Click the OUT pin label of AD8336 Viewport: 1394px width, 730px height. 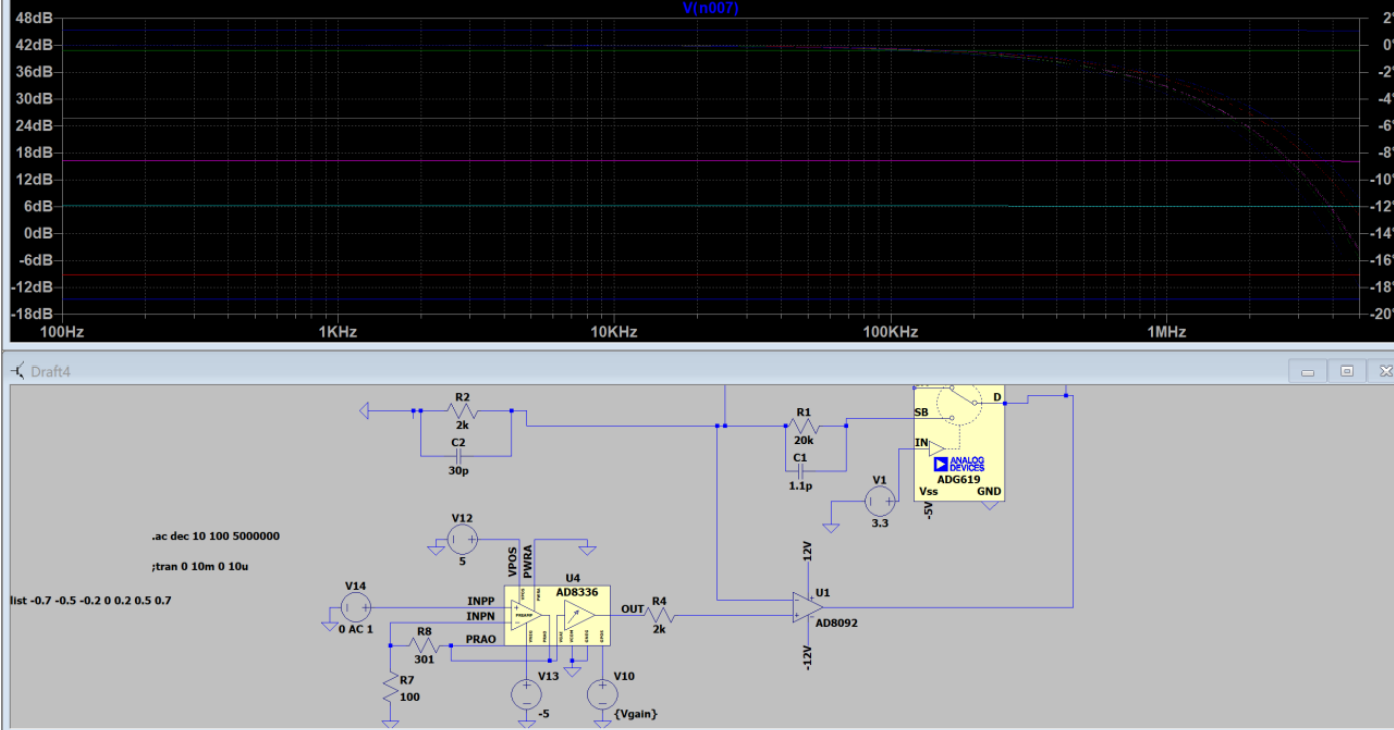632,609
